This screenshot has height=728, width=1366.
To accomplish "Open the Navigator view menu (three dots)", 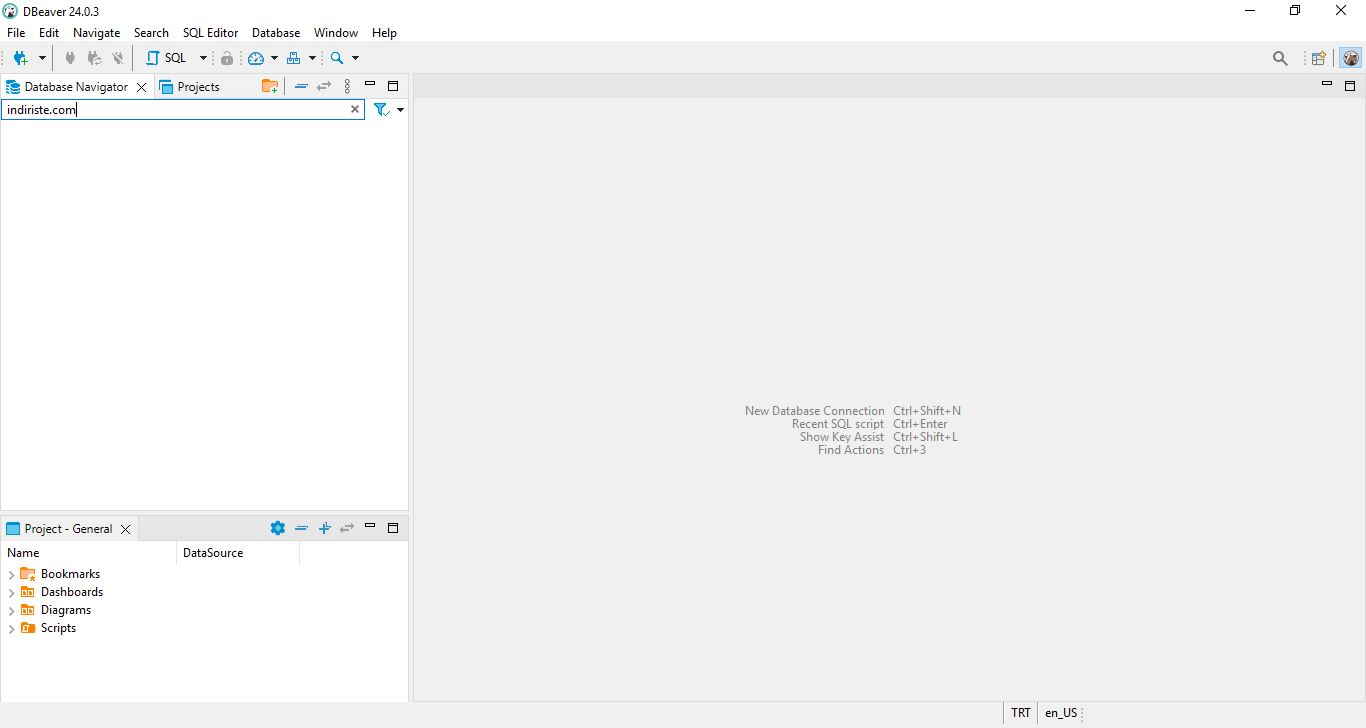I will tap(347, 86).
